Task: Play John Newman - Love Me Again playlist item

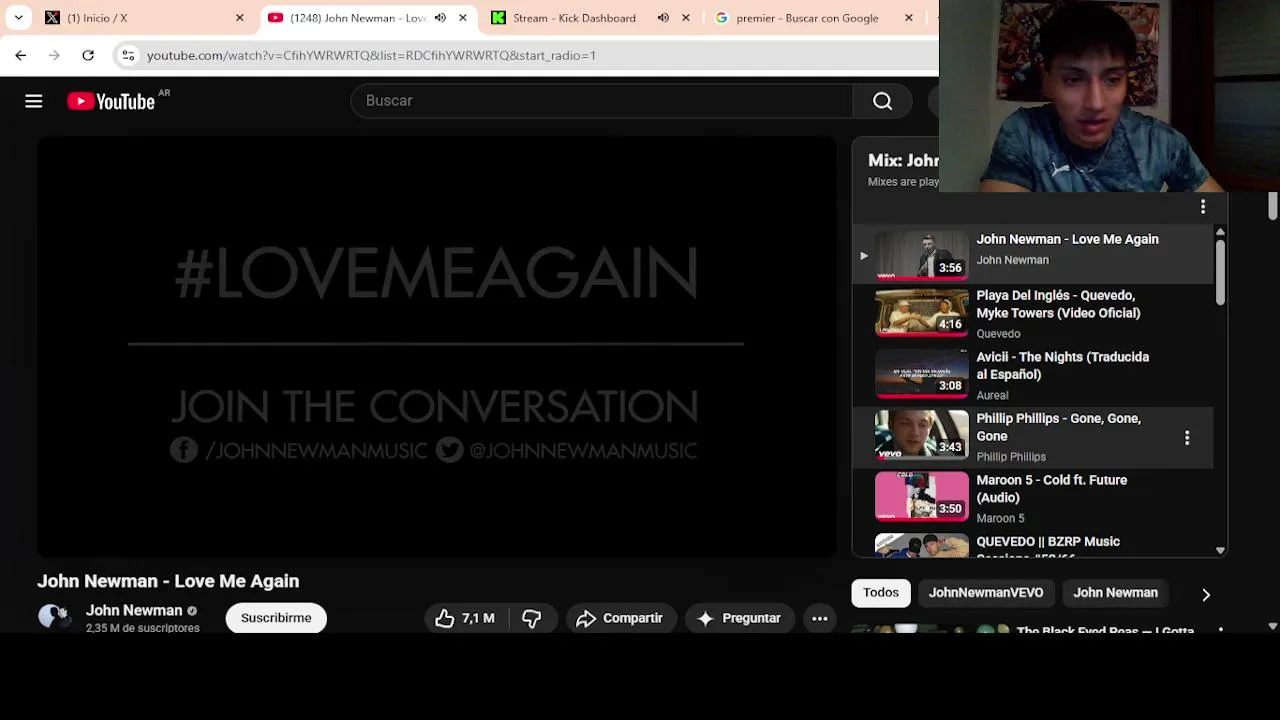Action: [1033, 254]
